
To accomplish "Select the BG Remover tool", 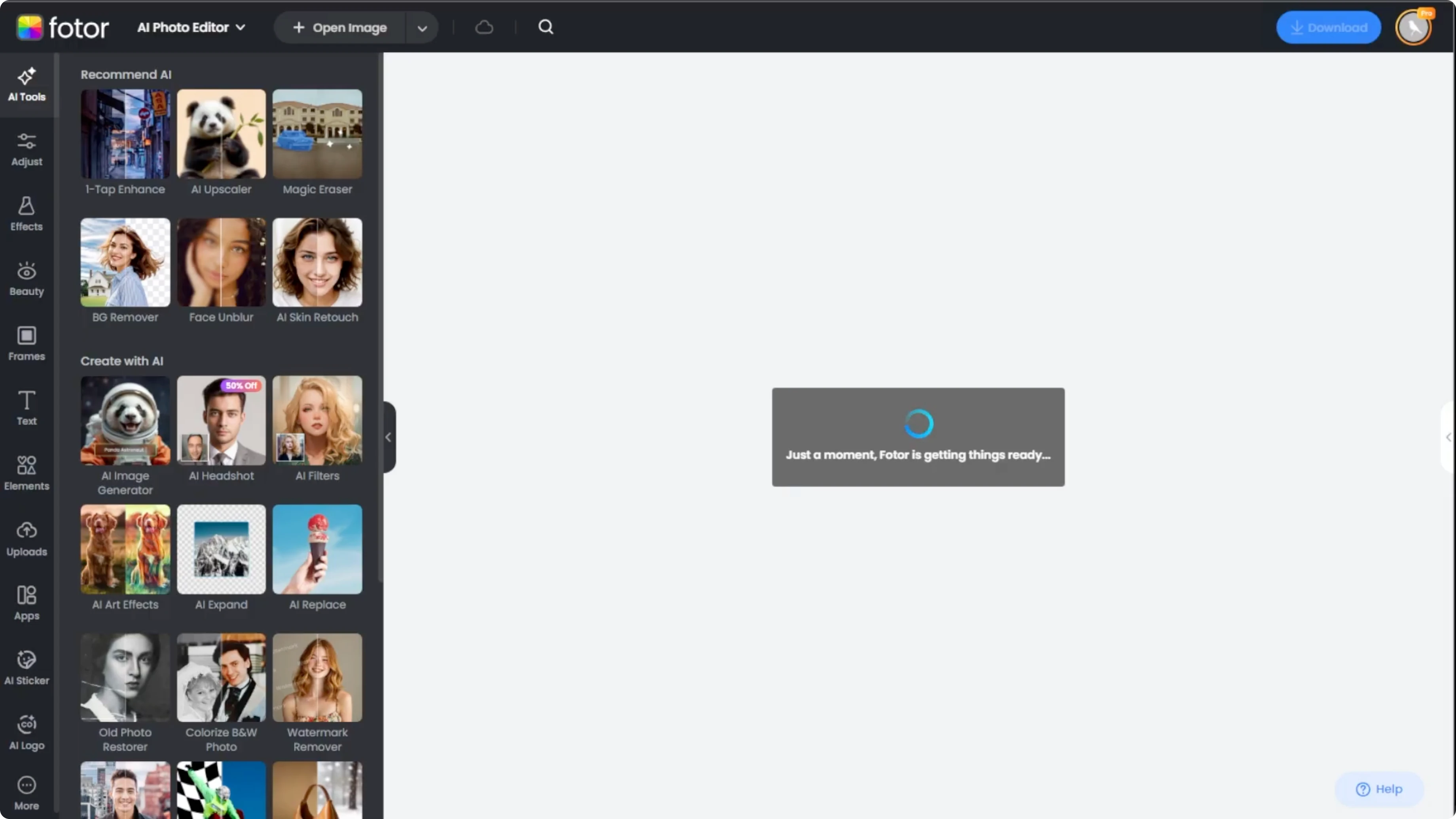I will [125, 271].
